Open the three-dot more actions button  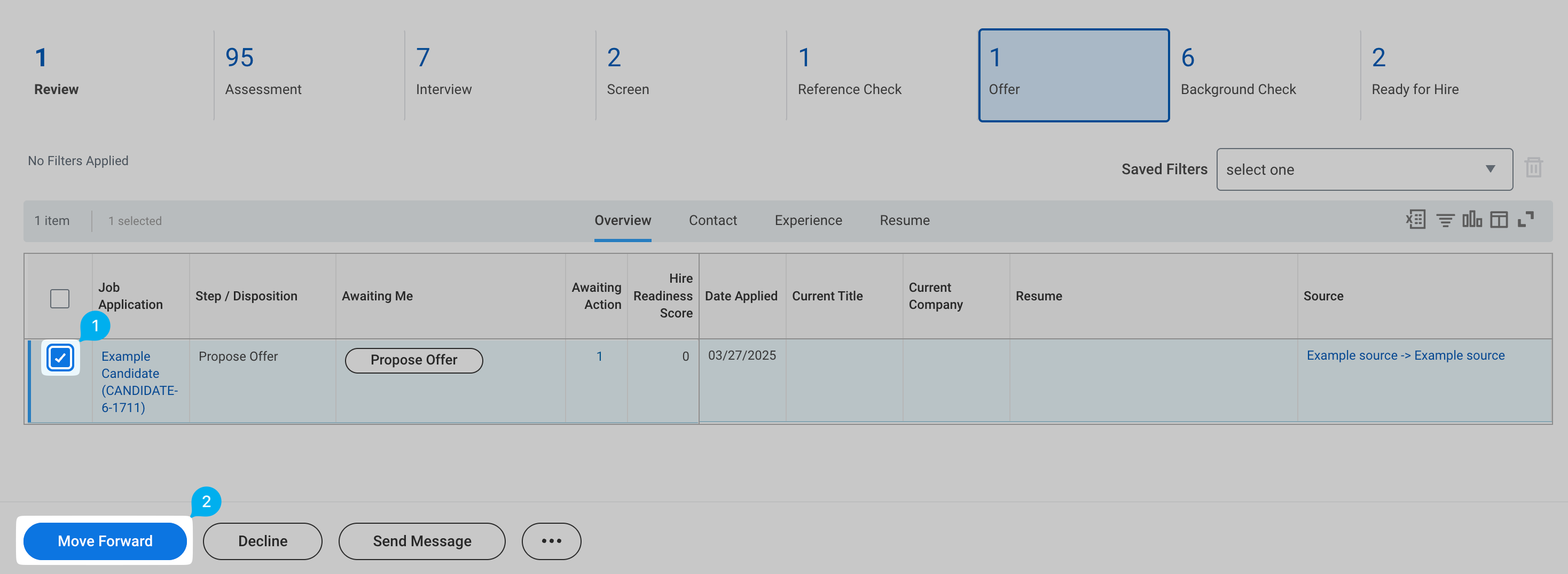551,540
